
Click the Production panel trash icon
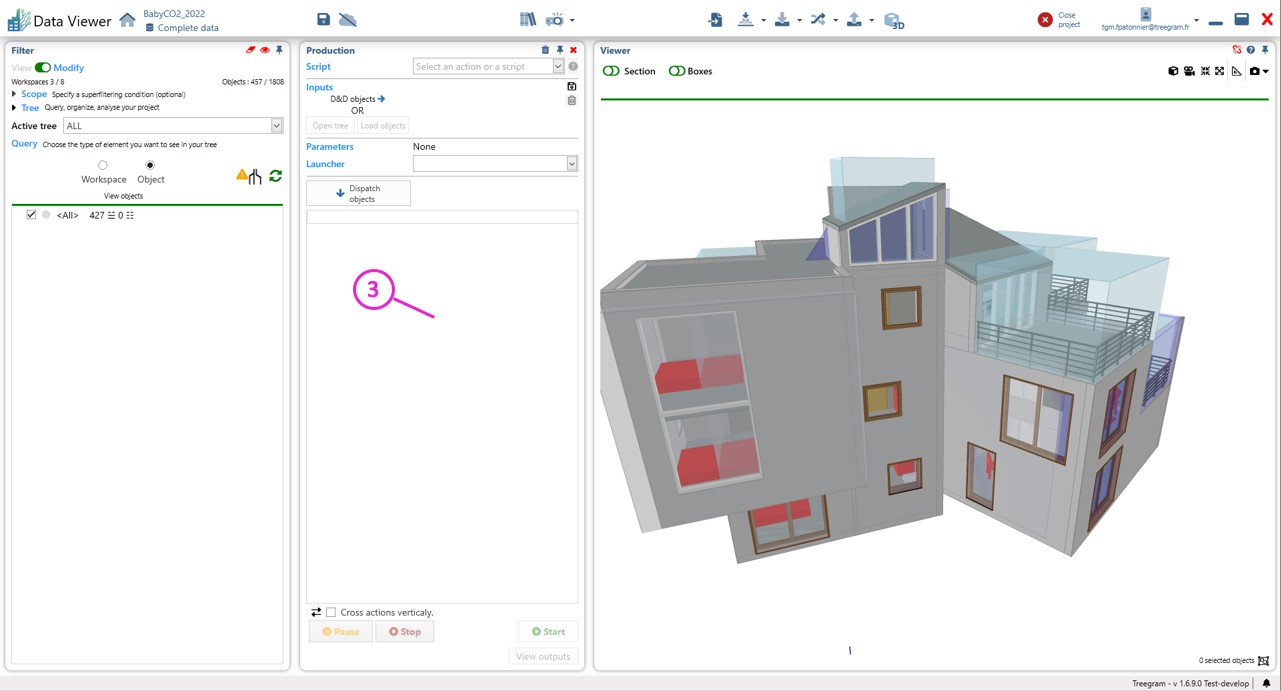coord(545,50)
